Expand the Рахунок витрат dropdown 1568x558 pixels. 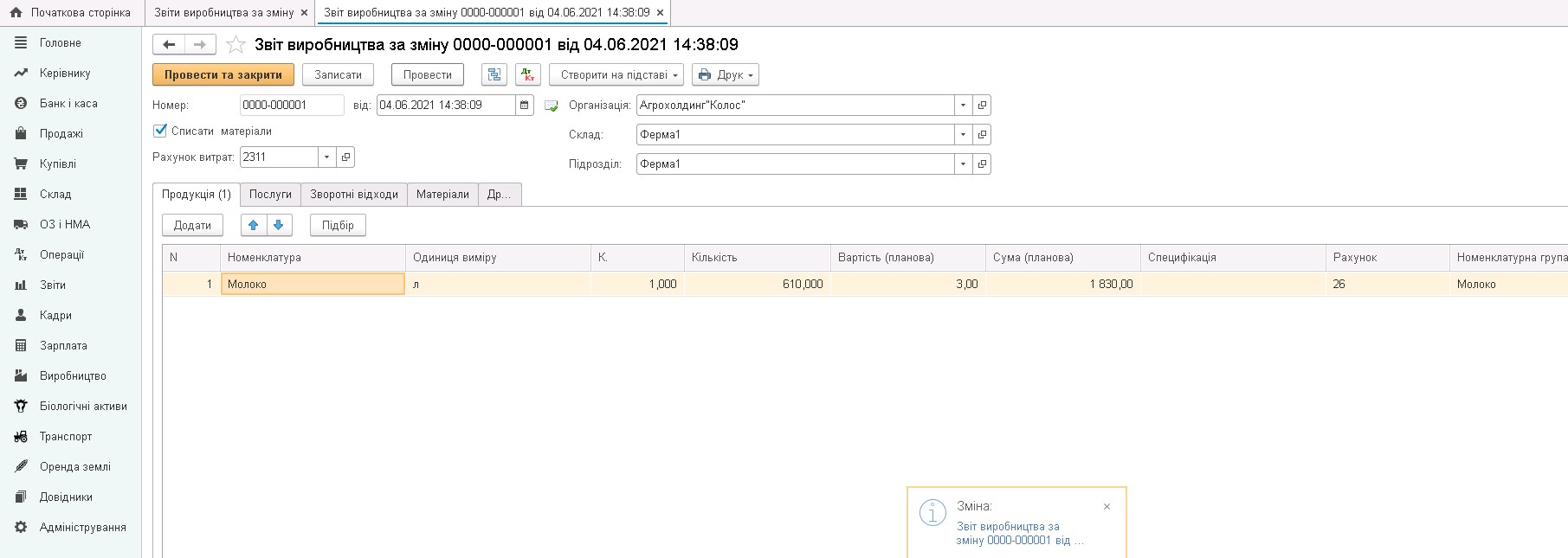pyautogui.click(x=326, y=157)
